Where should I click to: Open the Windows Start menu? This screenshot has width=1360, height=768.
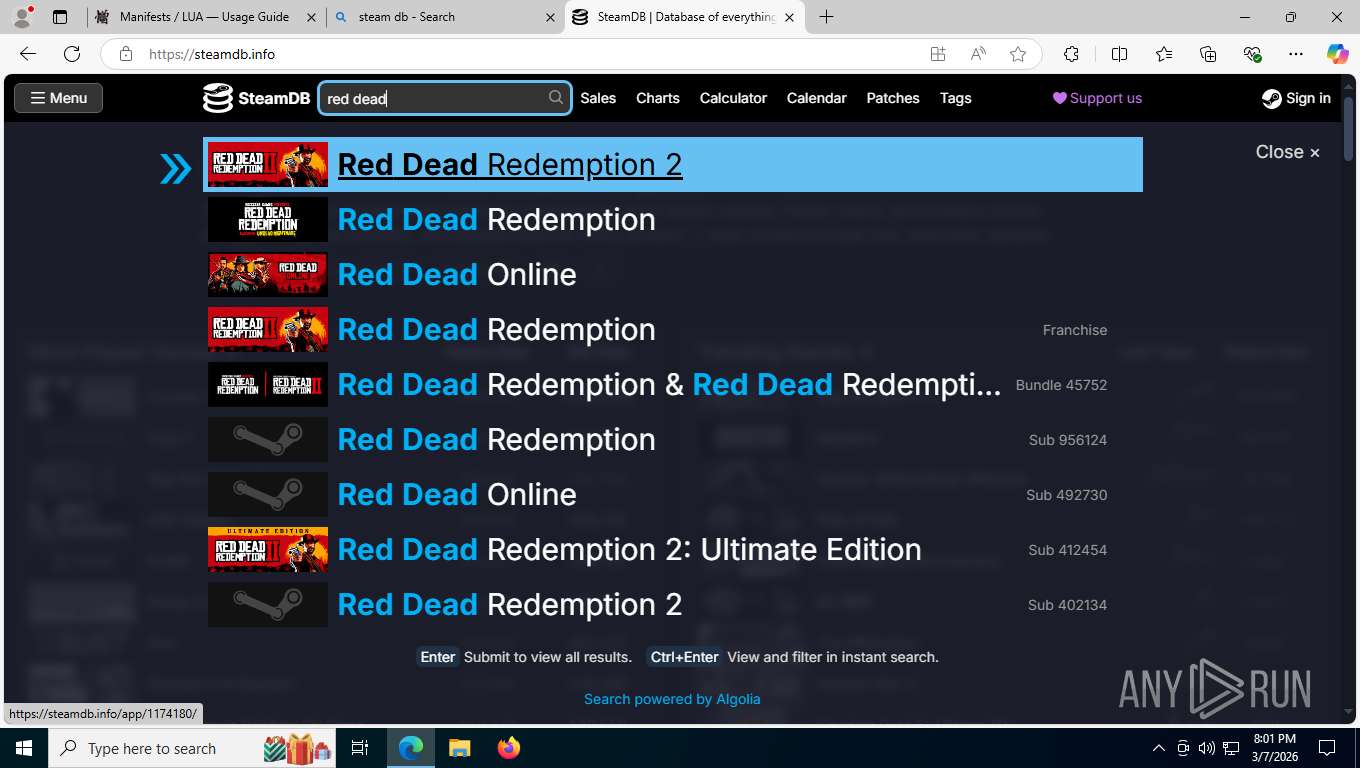(24, 748)
